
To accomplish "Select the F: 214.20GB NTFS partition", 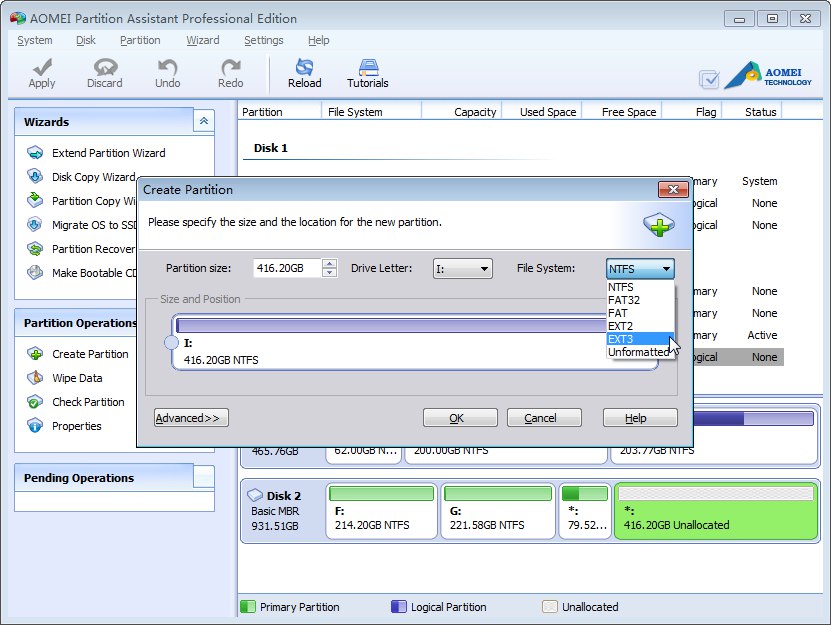I will point(382,510).
